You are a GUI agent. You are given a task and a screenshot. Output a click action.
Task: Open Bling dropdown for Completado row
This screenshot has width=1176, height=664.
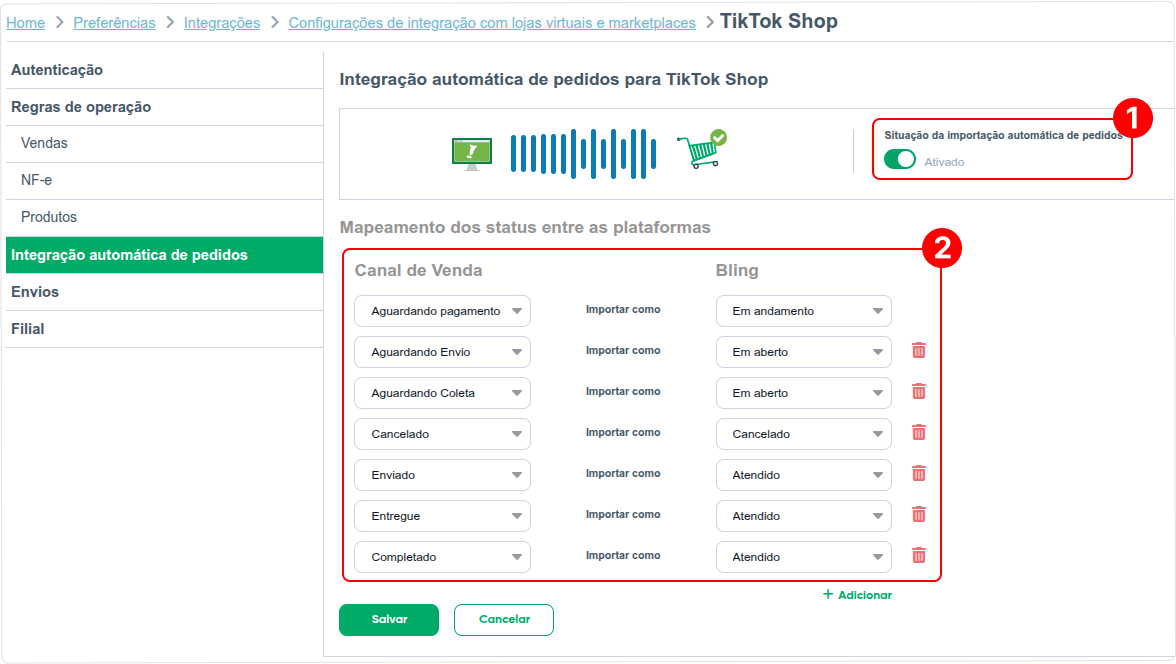[x=804, y=557]
